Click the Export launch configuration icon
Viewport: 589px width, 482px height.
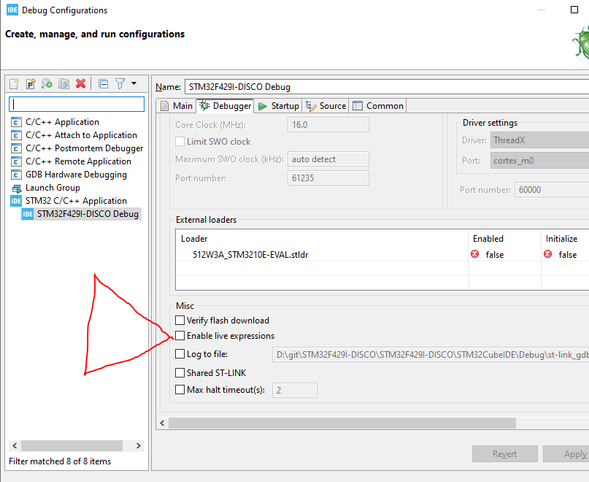coord(47,83)
